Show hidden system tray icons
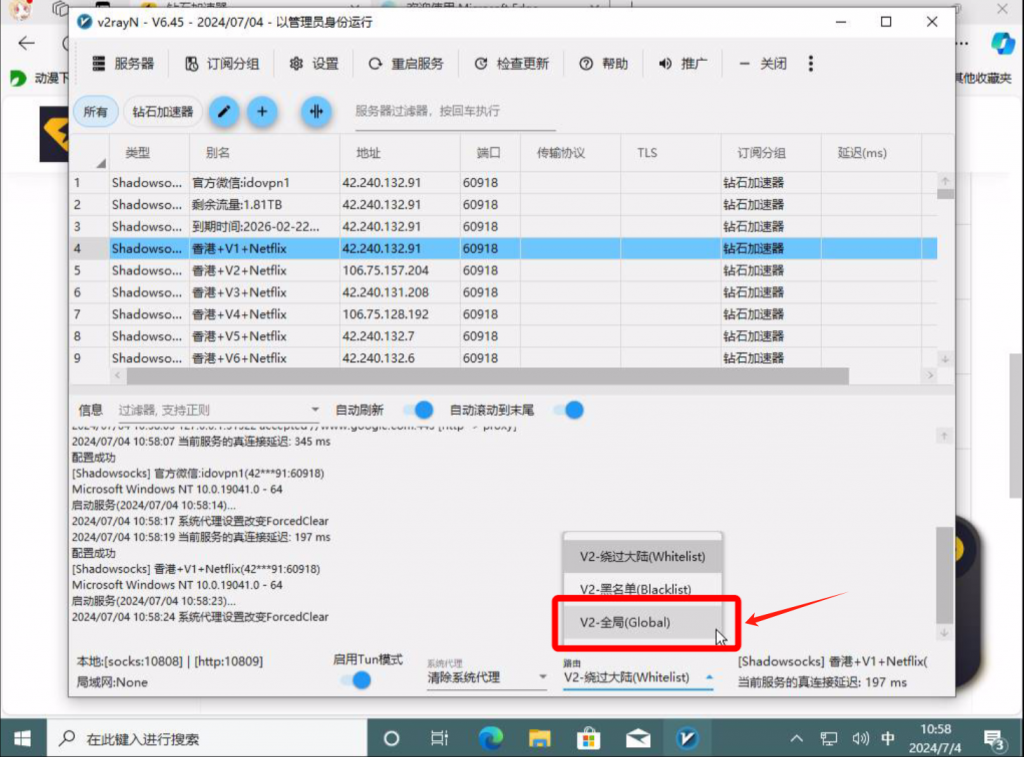The height and width of the screenshot is (757, 1024). (x=796, y=739)
